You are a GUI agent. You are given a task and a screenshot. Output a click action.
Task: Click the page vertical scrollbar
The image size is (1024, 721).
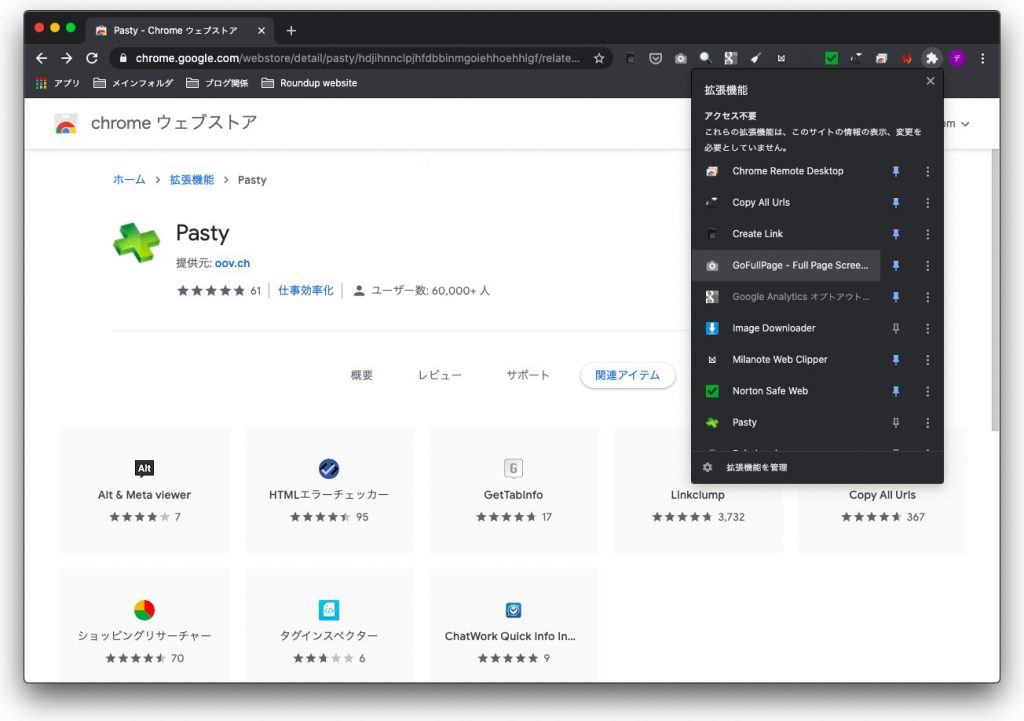tap(995, 289)
